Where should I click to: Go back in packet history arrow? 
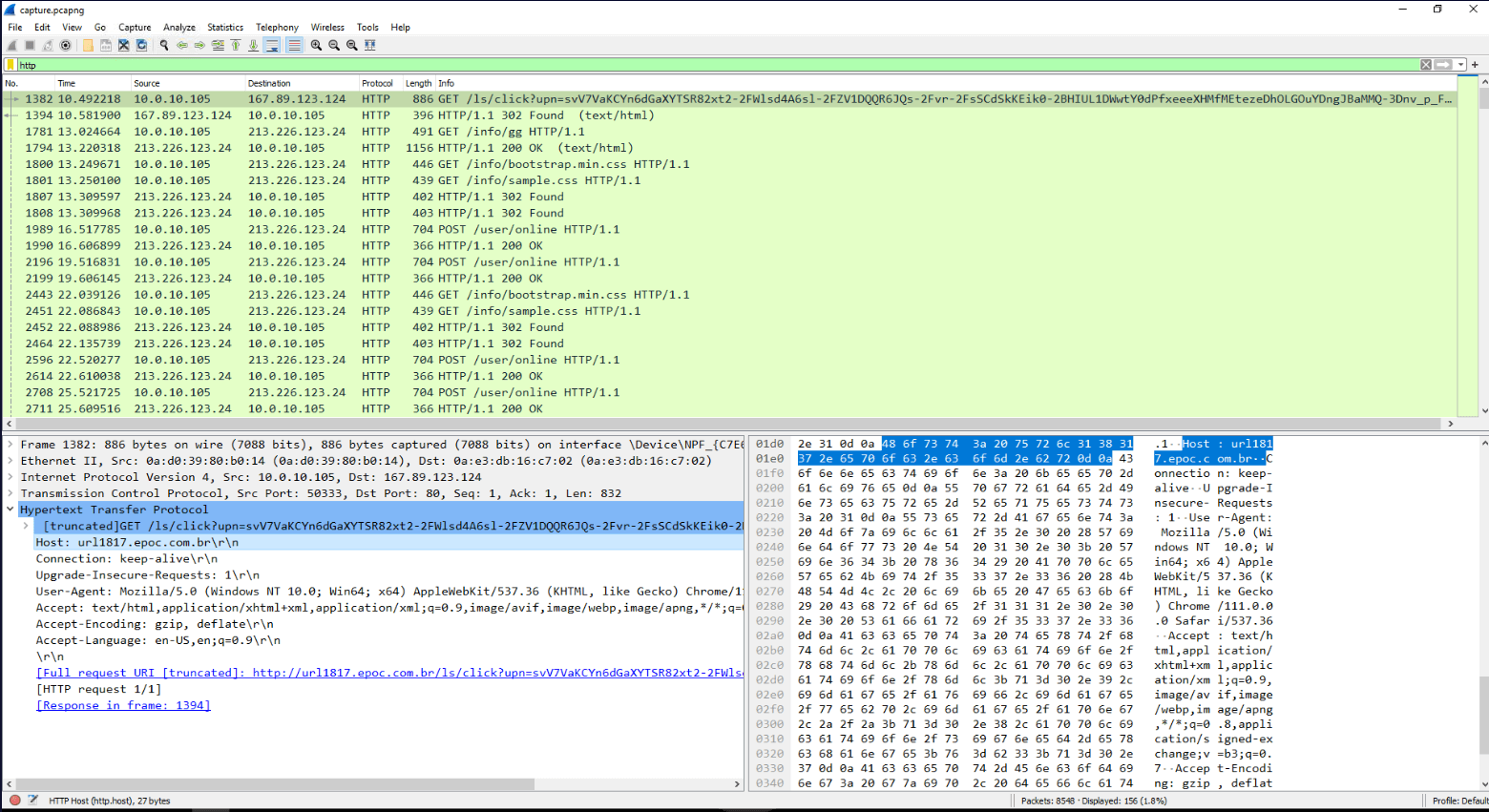[181, 45]
